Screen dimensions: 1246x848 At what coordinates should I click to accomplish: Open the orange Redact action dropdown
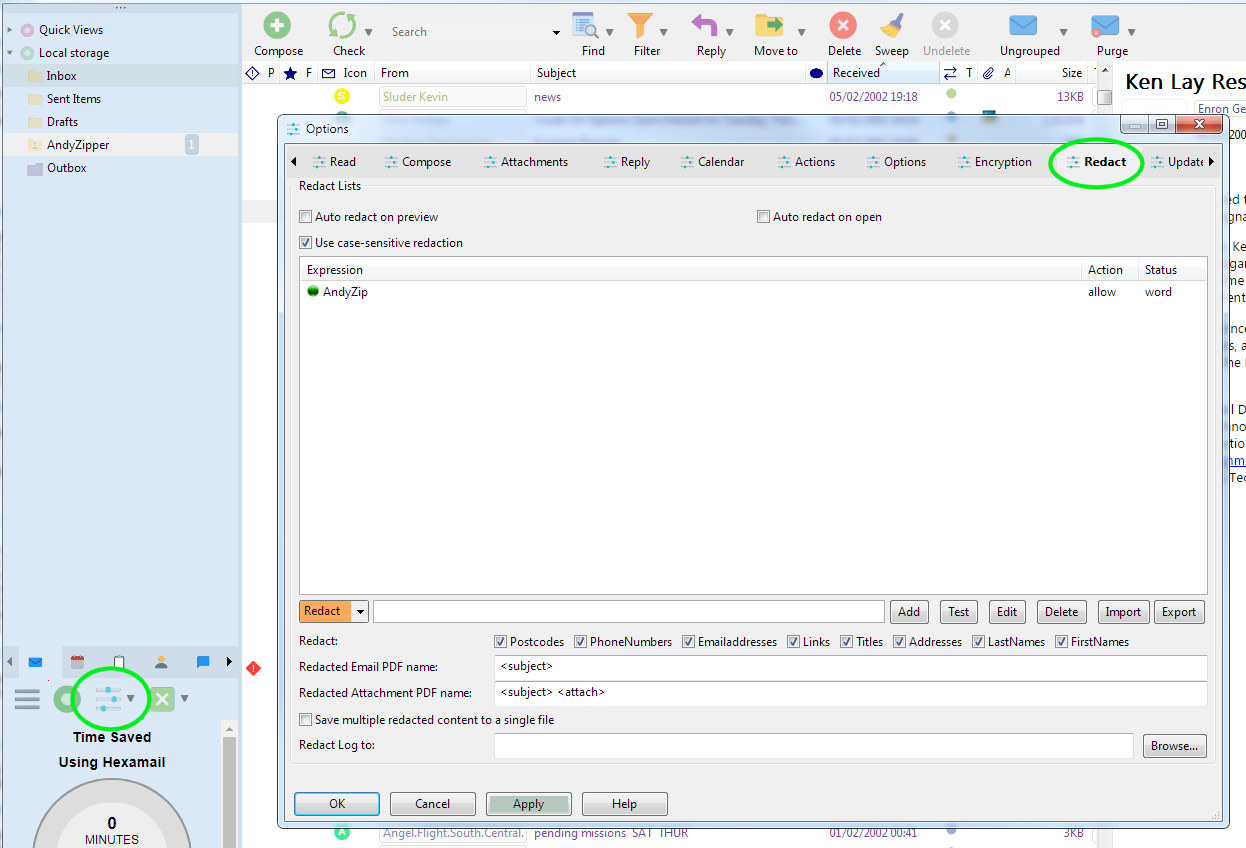[360, 612]
